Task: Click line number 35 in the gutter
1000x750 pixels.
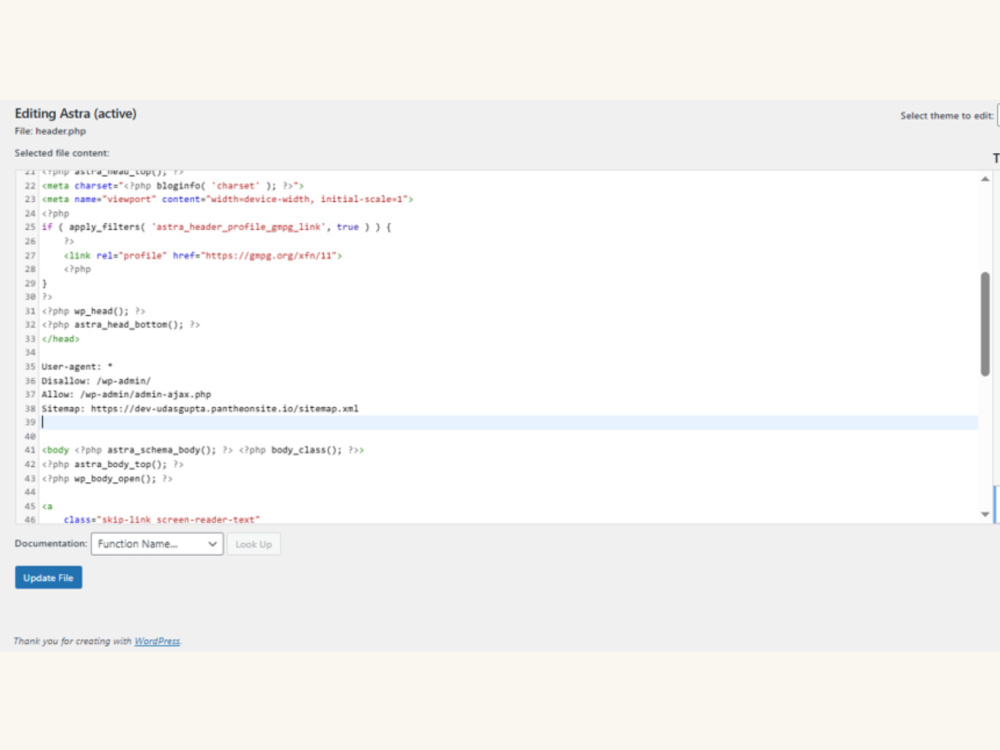Action: (x=30, y=367)
